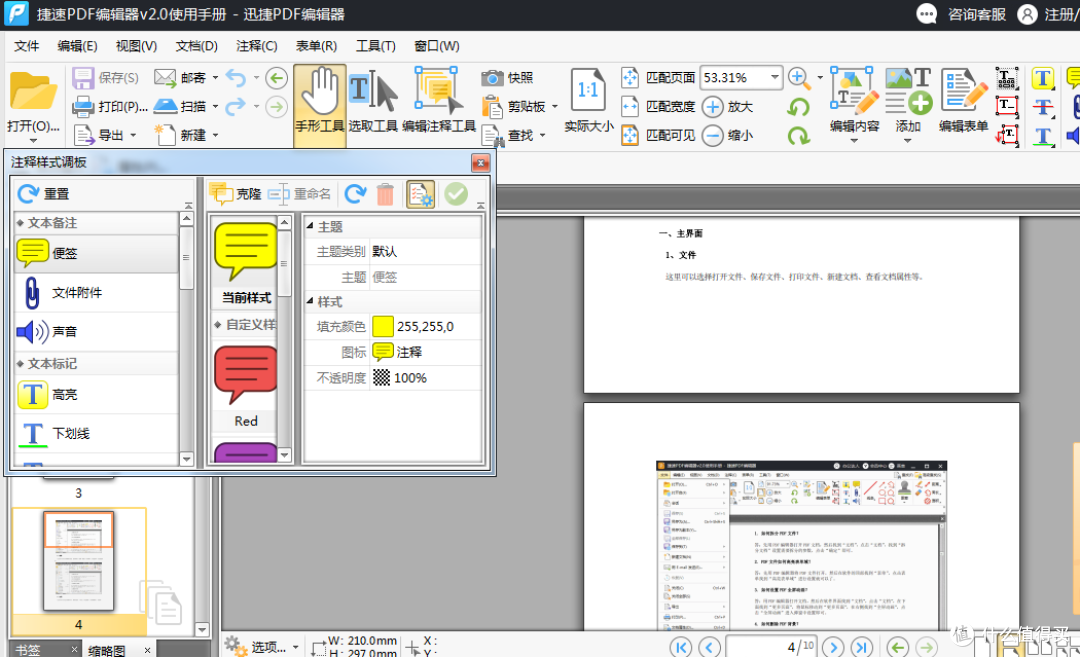Open the Document (文档) menu
Image resolution: width=1080 pixels, height=657 pixels.
(196, 46)
